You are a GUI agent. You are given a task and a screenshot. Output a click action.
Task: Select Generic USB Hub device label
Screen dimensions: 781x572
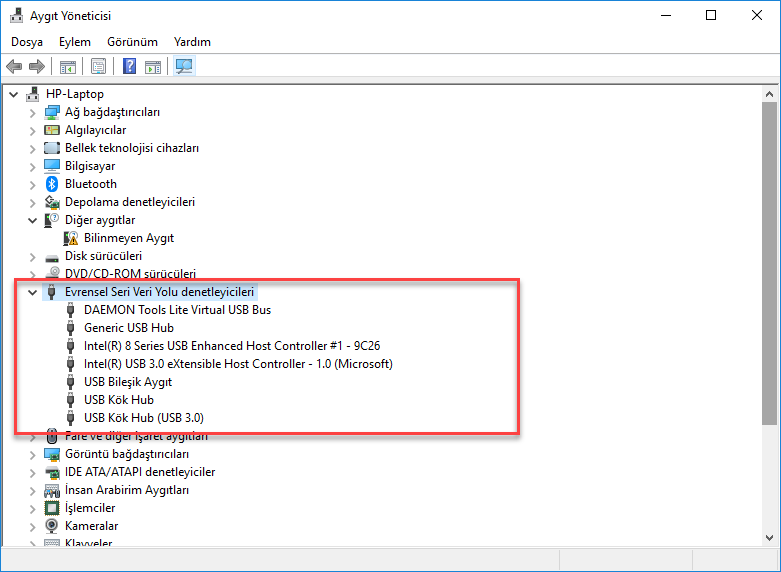coord(129,328)
